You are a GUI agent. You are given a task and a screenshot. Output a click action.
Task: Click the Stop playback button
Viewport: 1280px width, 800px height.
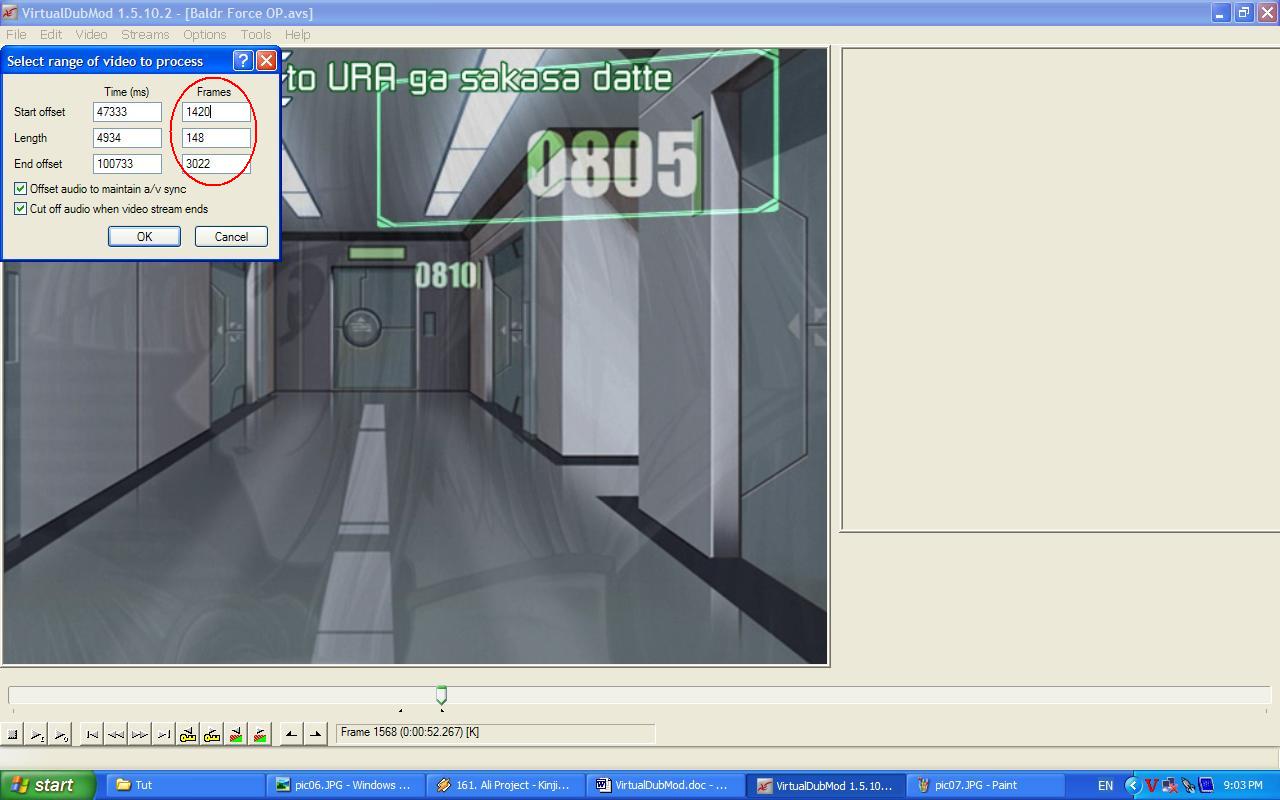(x=13, y=734)
